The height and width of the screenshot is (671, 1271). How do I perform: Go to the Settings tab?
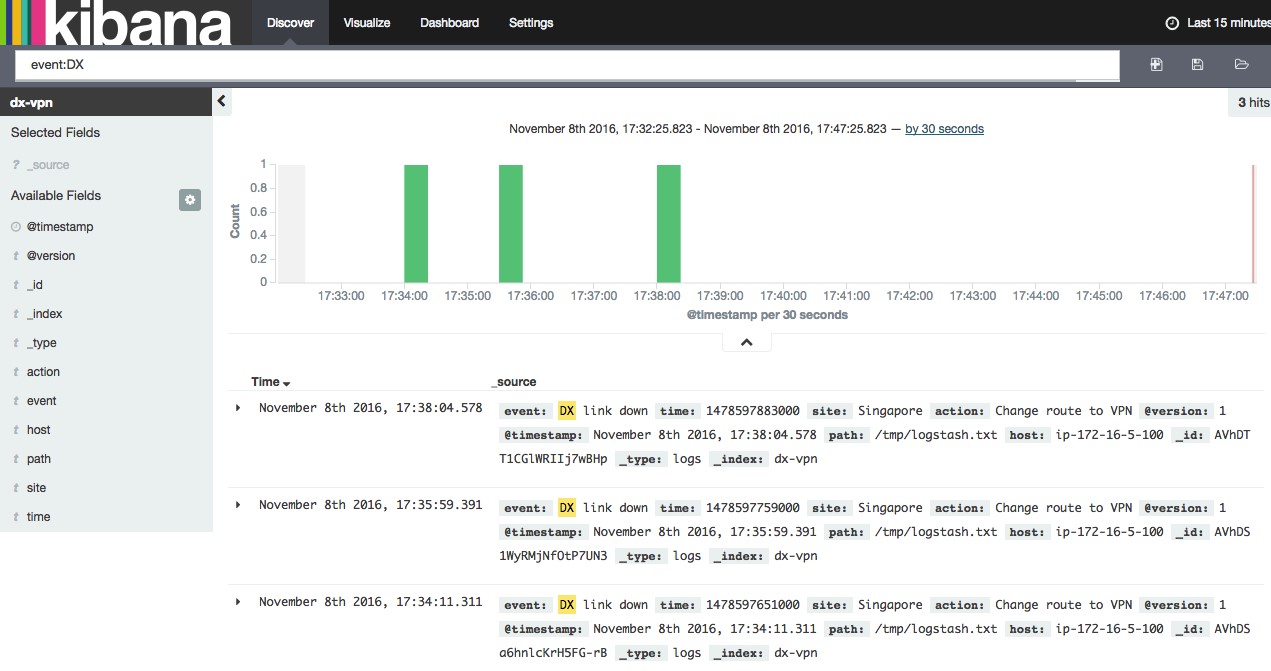coord(531,23)
